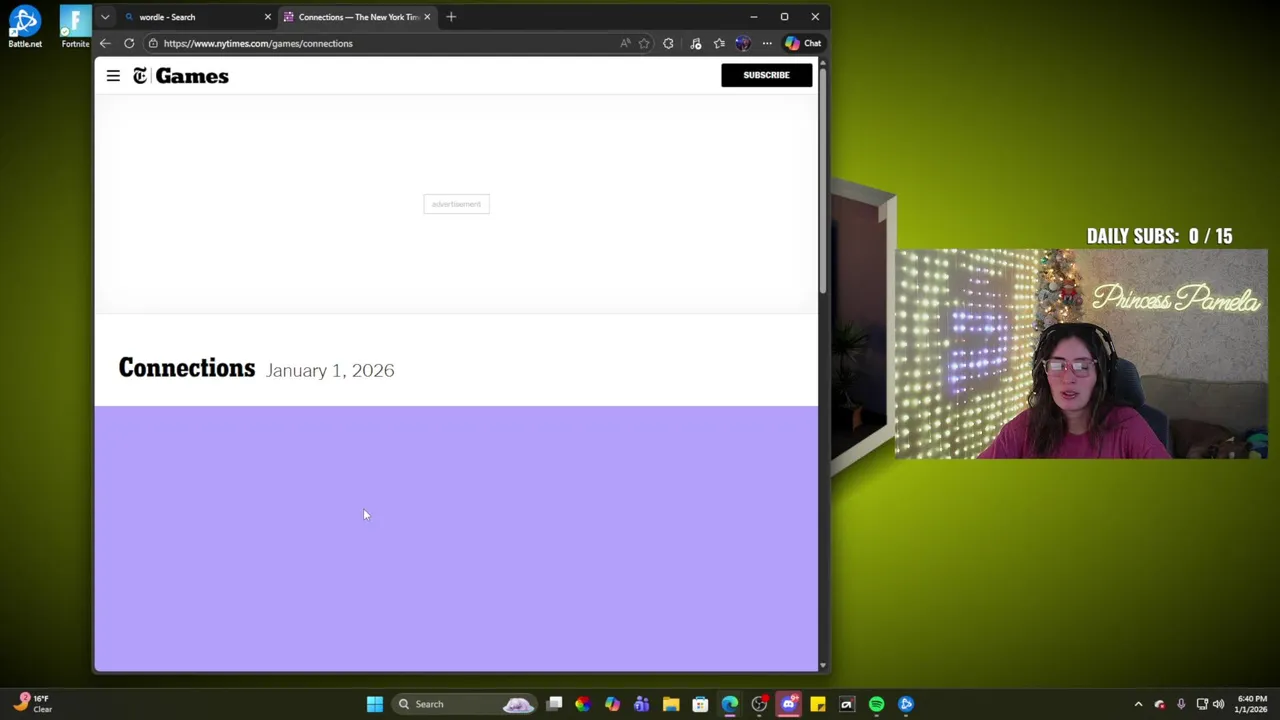Click the advertisement placeholder label
This screenshot has width=1280, height=720.
pos(456,204)
